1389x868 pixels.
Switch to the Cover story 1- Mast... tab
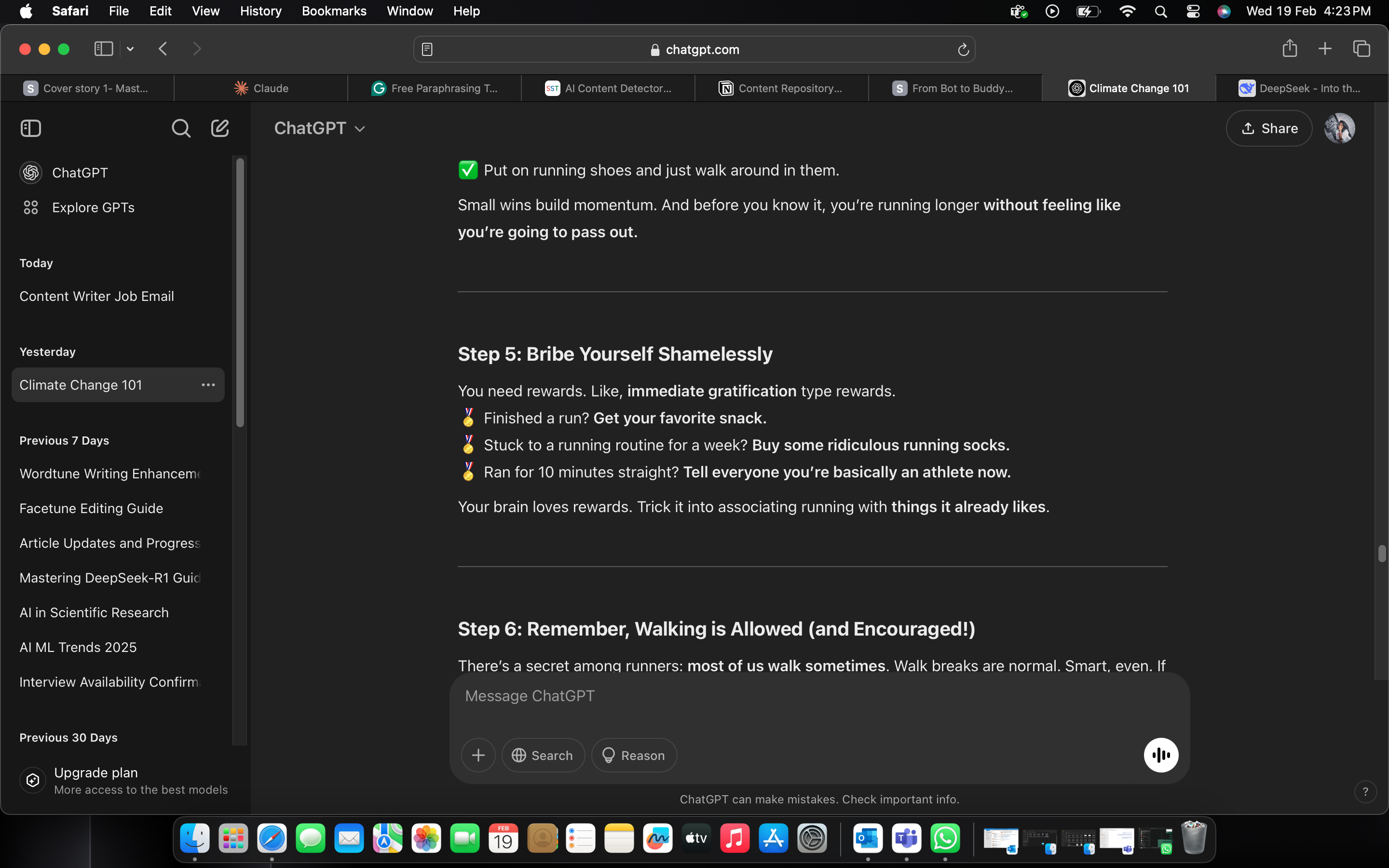coord(87,88)
